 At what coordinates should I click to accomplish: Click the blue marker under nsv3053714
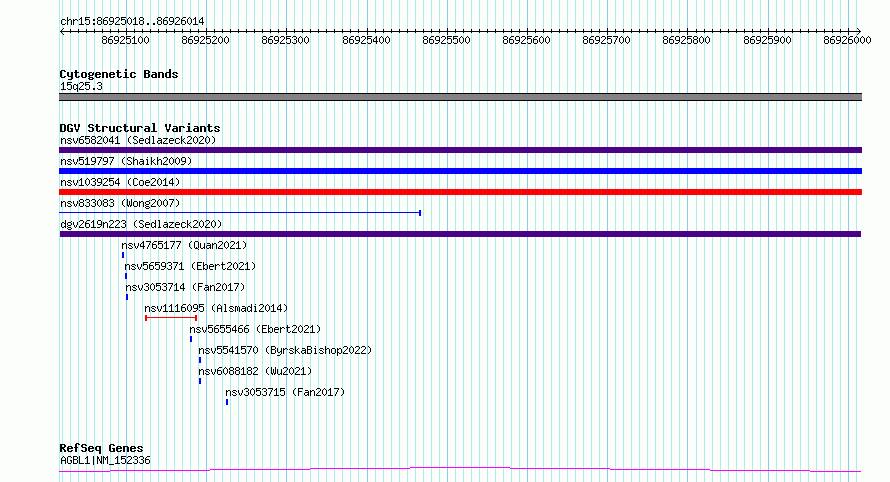127,297
